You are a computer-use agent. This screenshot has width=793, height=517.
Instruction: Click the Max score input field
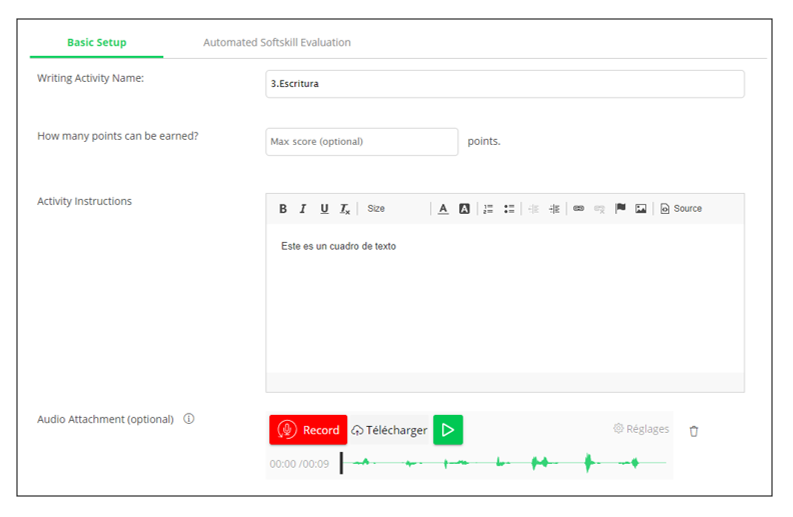361,142
